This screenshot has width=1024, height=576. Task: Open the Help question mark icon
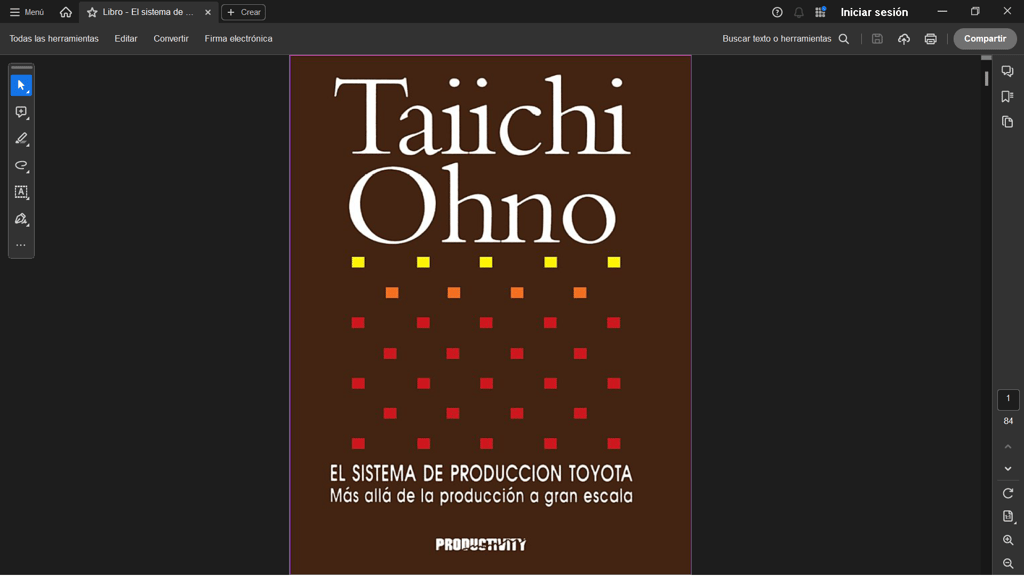pyautogui.click(x=777, y=12)
